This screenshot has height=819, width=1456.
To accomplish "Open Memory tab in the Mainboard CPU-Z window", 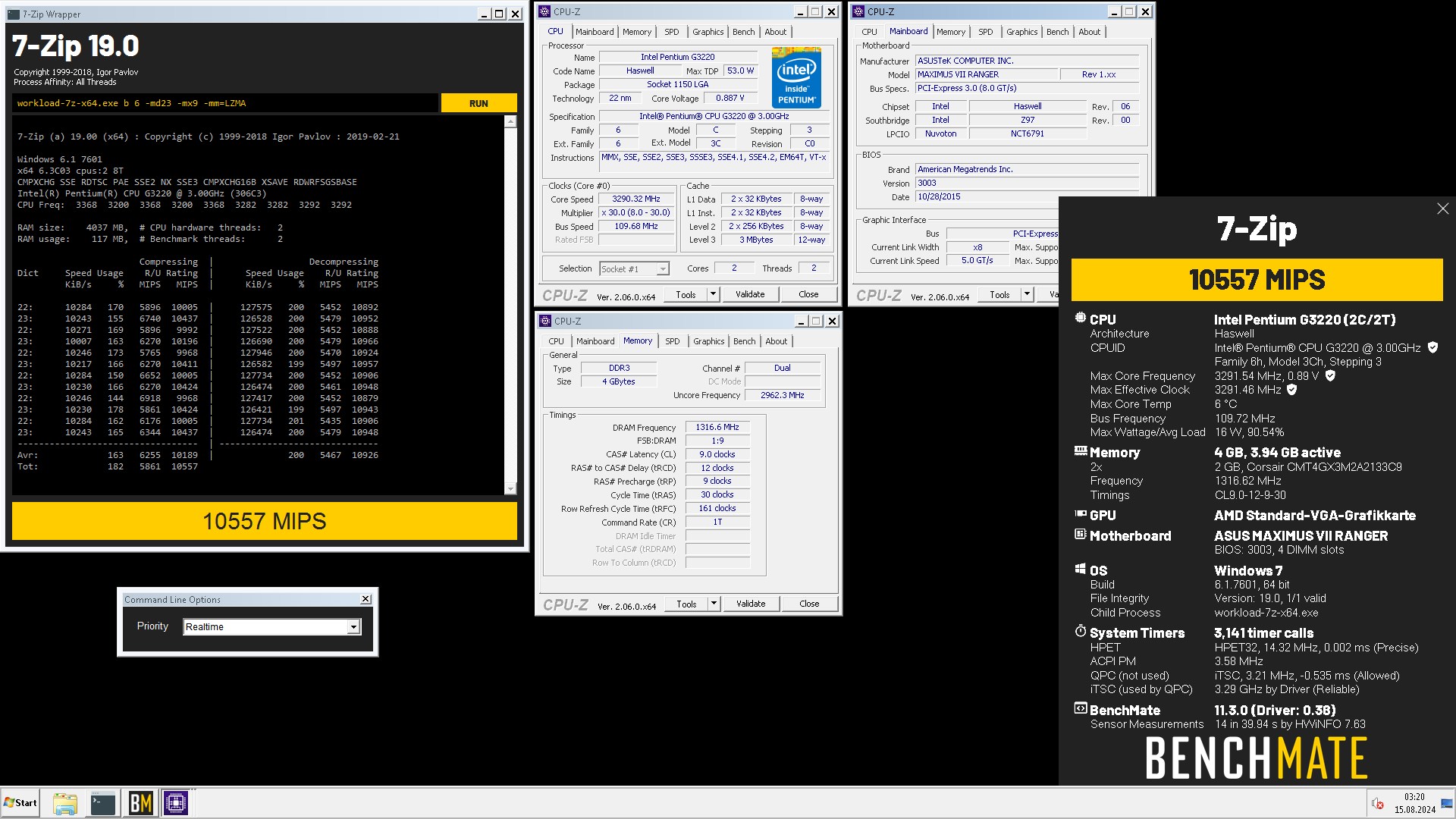I will 951,32.
